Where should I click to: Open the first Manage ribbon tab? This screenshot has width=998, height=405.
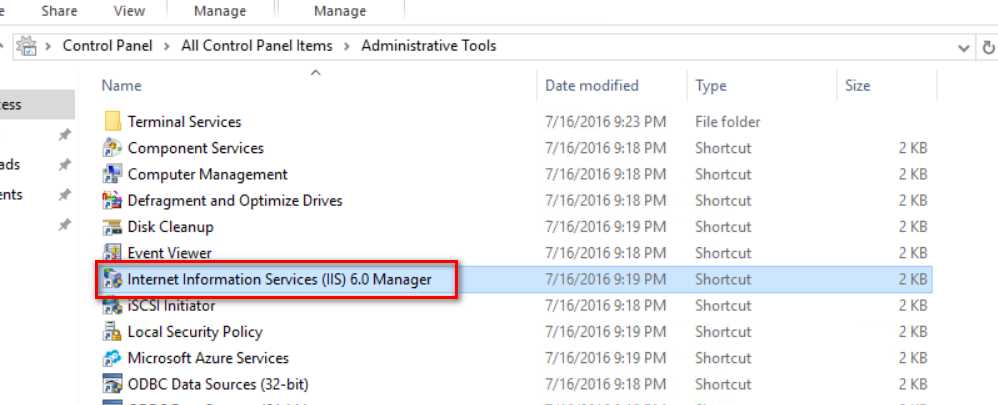point(220,11)
